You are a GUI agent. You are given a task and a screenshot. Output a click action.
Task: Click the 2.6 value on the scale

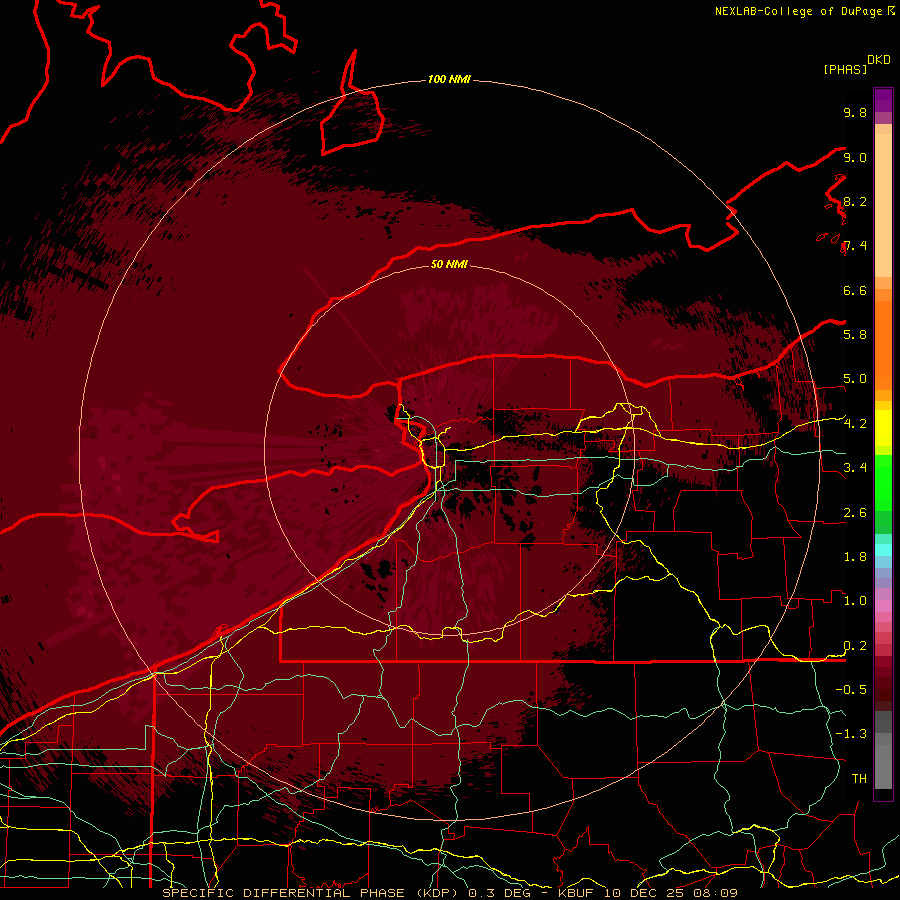pyautogui.click(x=855, y=512)
